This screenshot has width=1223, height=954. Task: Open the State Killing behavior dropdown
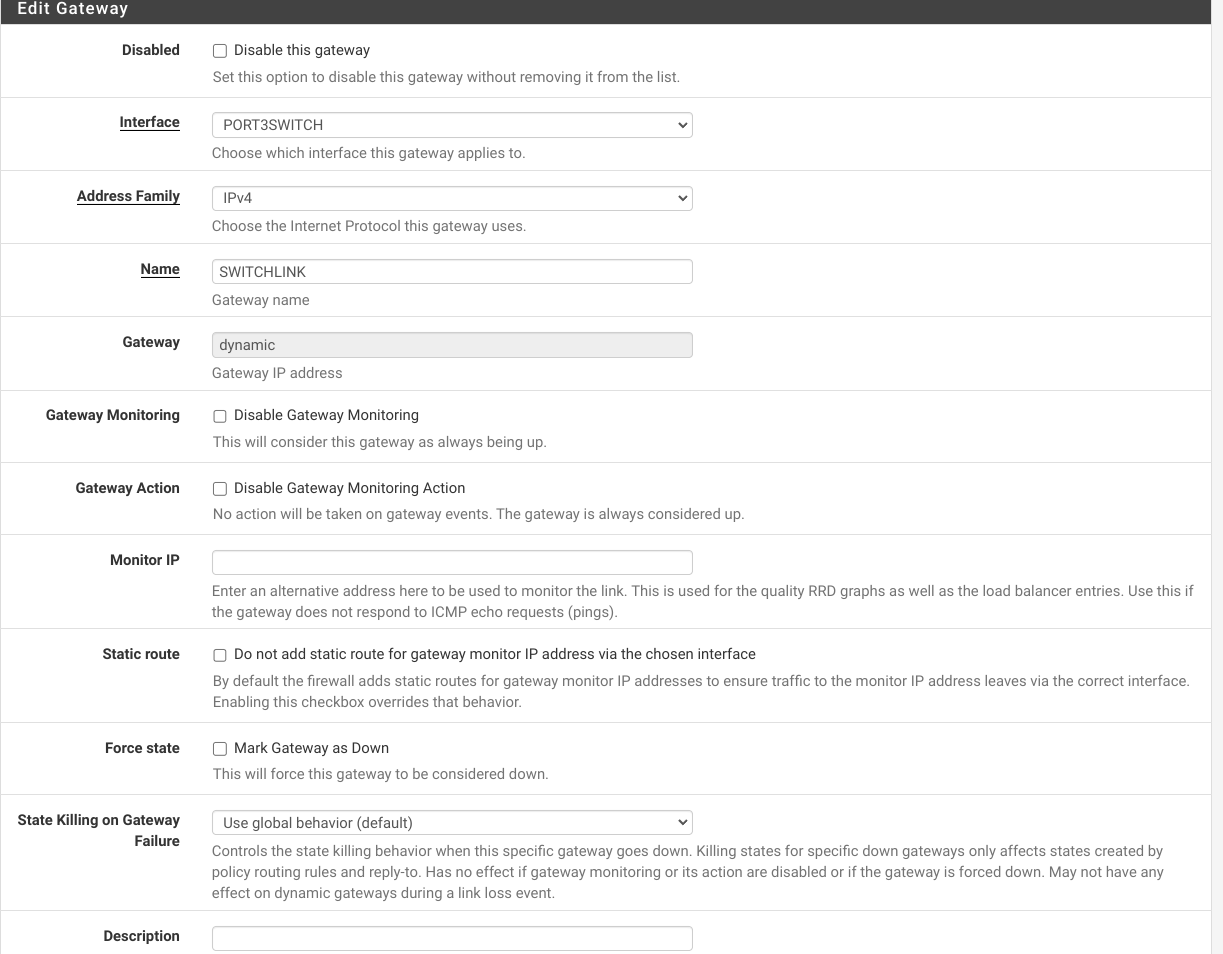point(452,823)
